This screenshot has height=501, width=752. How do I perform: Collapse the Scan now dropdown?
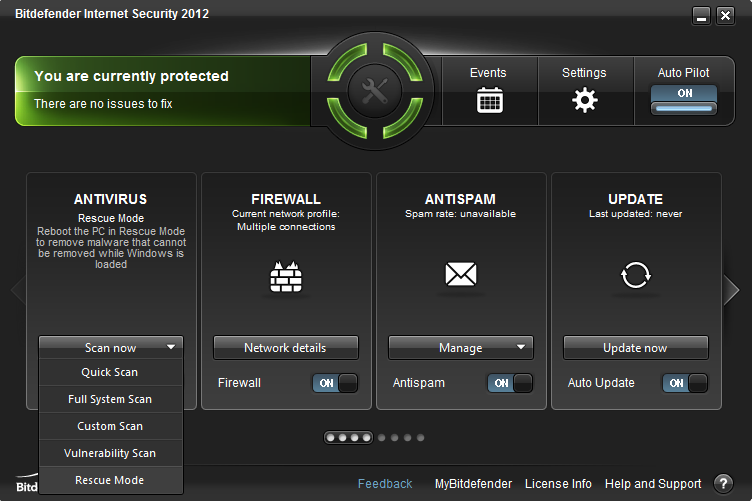click(111, 348)
